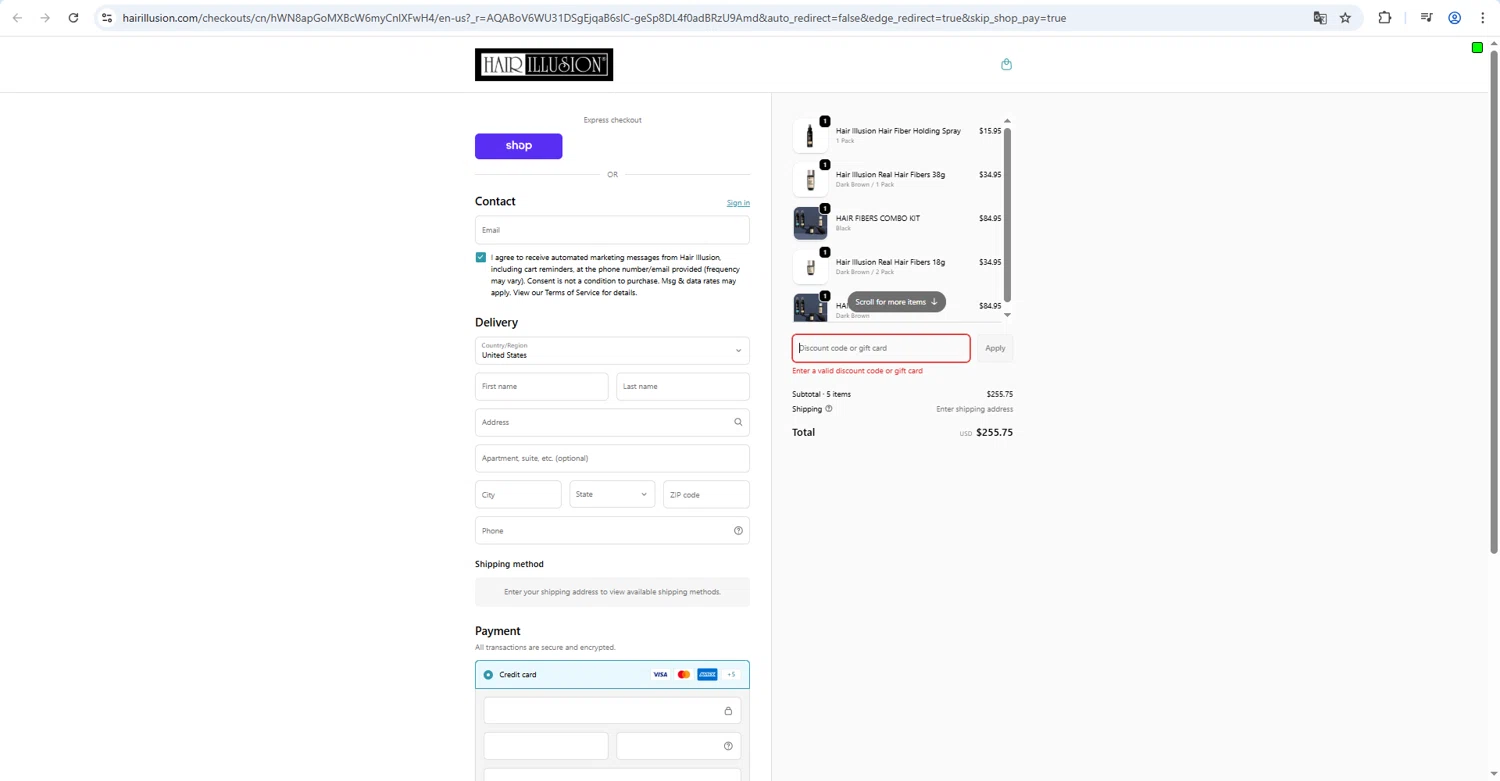This screenshot has height=781, width=1500.
Task: Focus the Apartment, suite field
Action: click(x=612, y=458)
